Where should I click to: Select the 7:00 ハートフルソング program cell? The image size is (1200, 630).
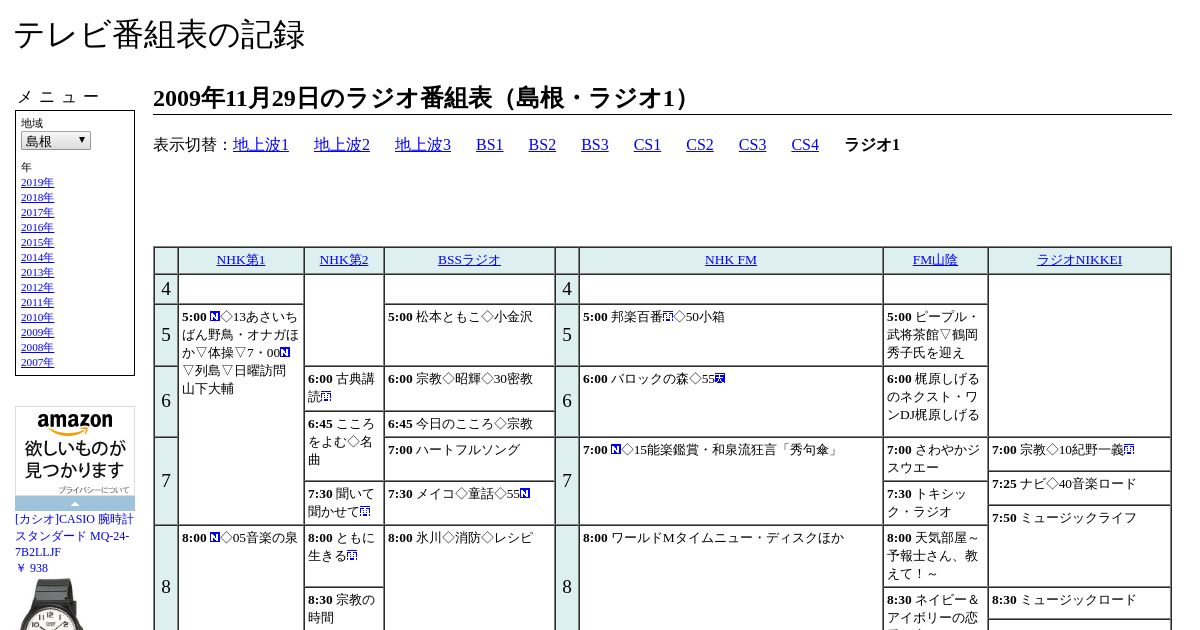(x=469, y=459)
